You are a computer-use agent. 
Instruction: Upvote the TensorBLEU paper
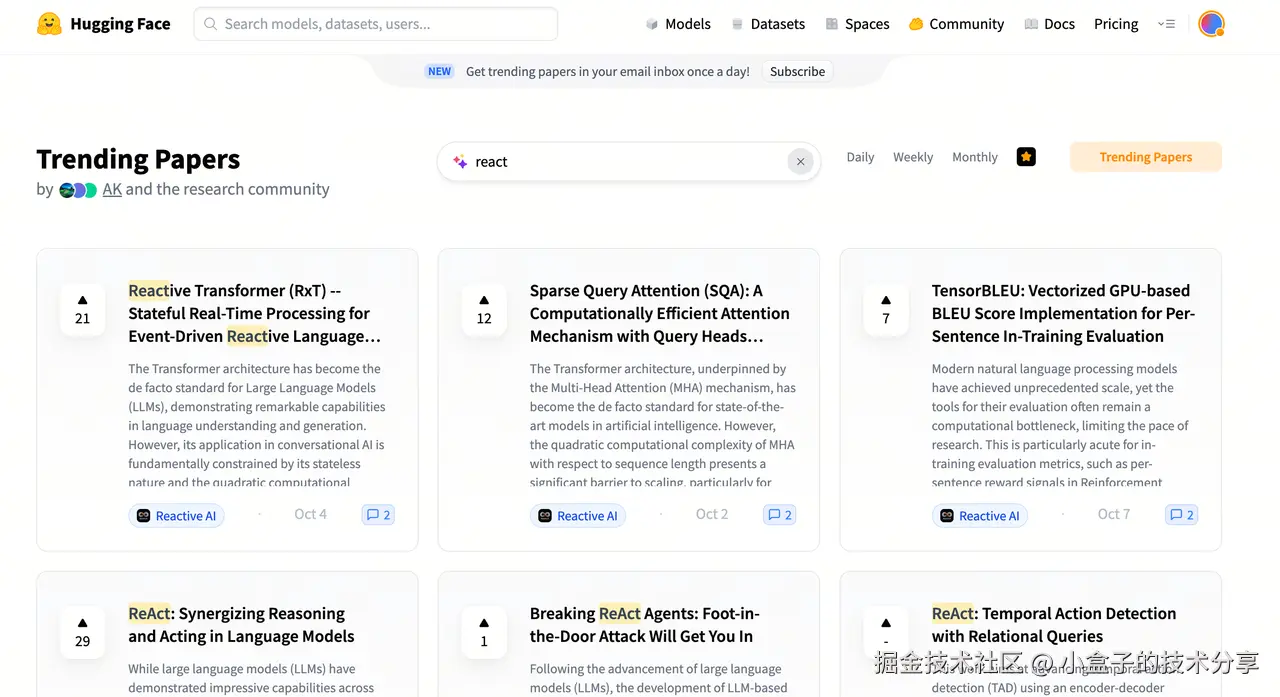[x=886, y=309]
